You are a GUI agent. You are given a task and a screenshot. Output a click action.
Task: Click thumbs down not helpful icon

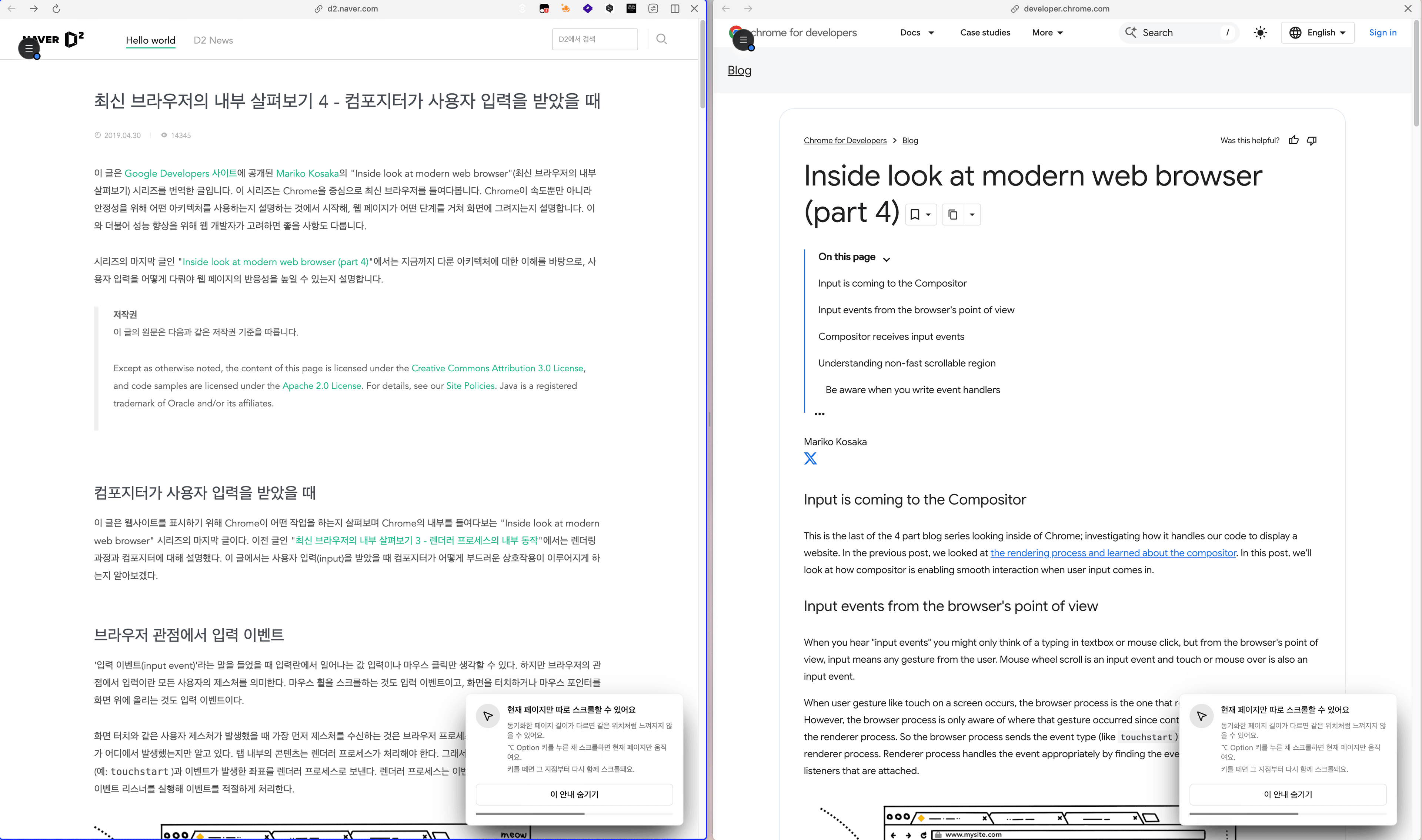(x=1312, y=140)
